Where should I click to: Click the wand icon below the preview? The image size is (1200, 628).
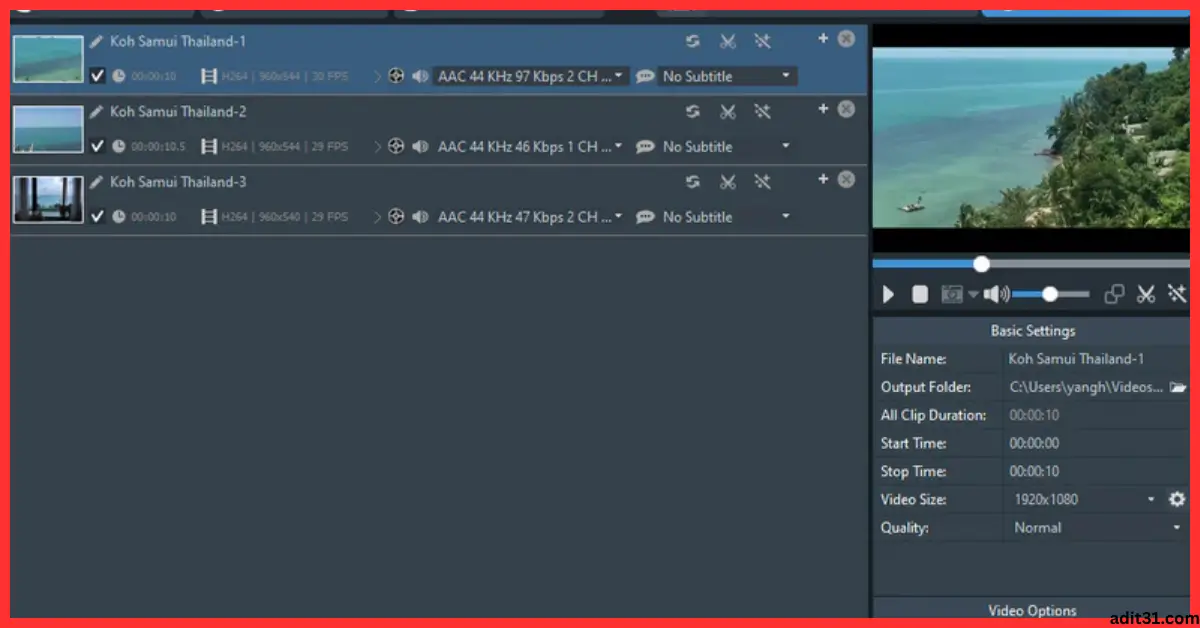1177,294
